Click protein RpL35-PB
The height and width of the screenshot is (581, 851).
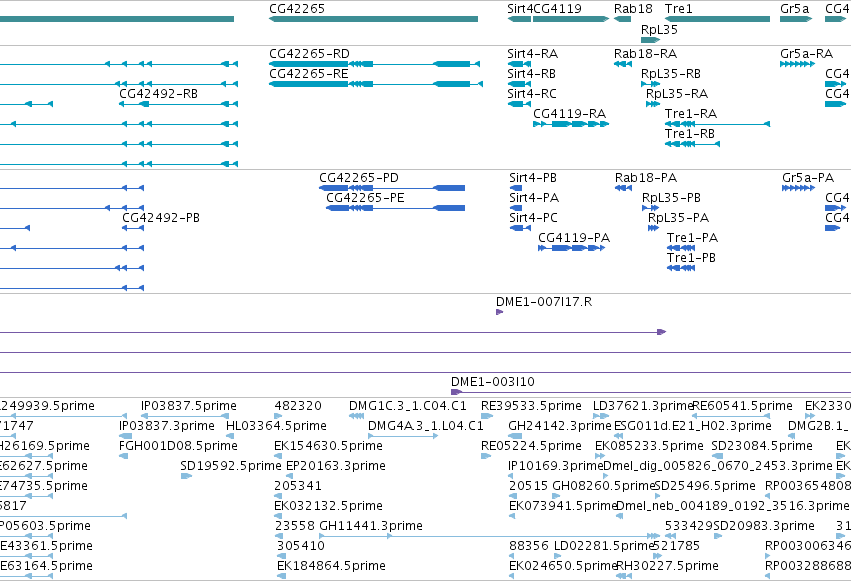tap(650, 208)
